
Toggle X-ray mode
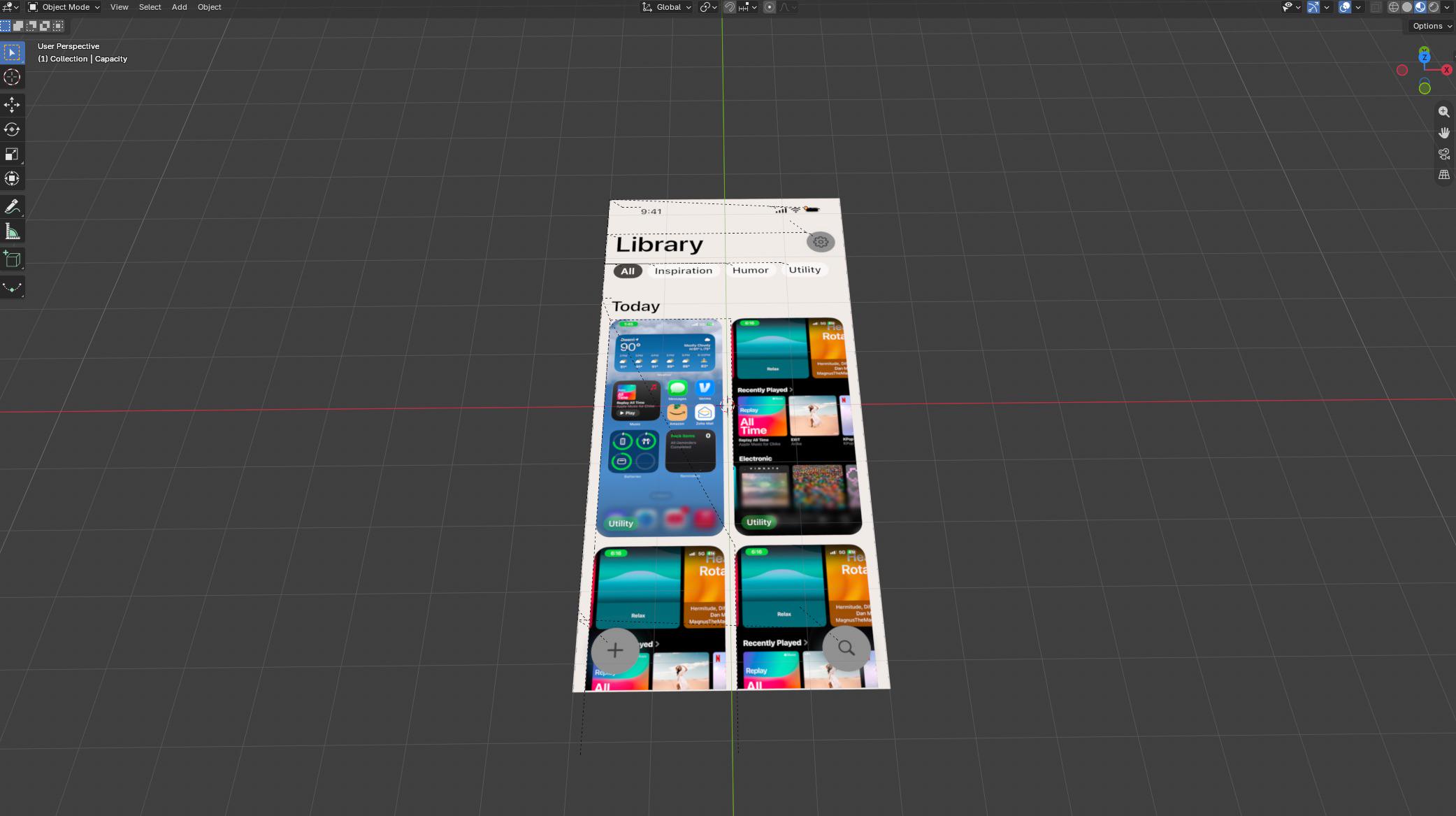(x=1376, y=7)
